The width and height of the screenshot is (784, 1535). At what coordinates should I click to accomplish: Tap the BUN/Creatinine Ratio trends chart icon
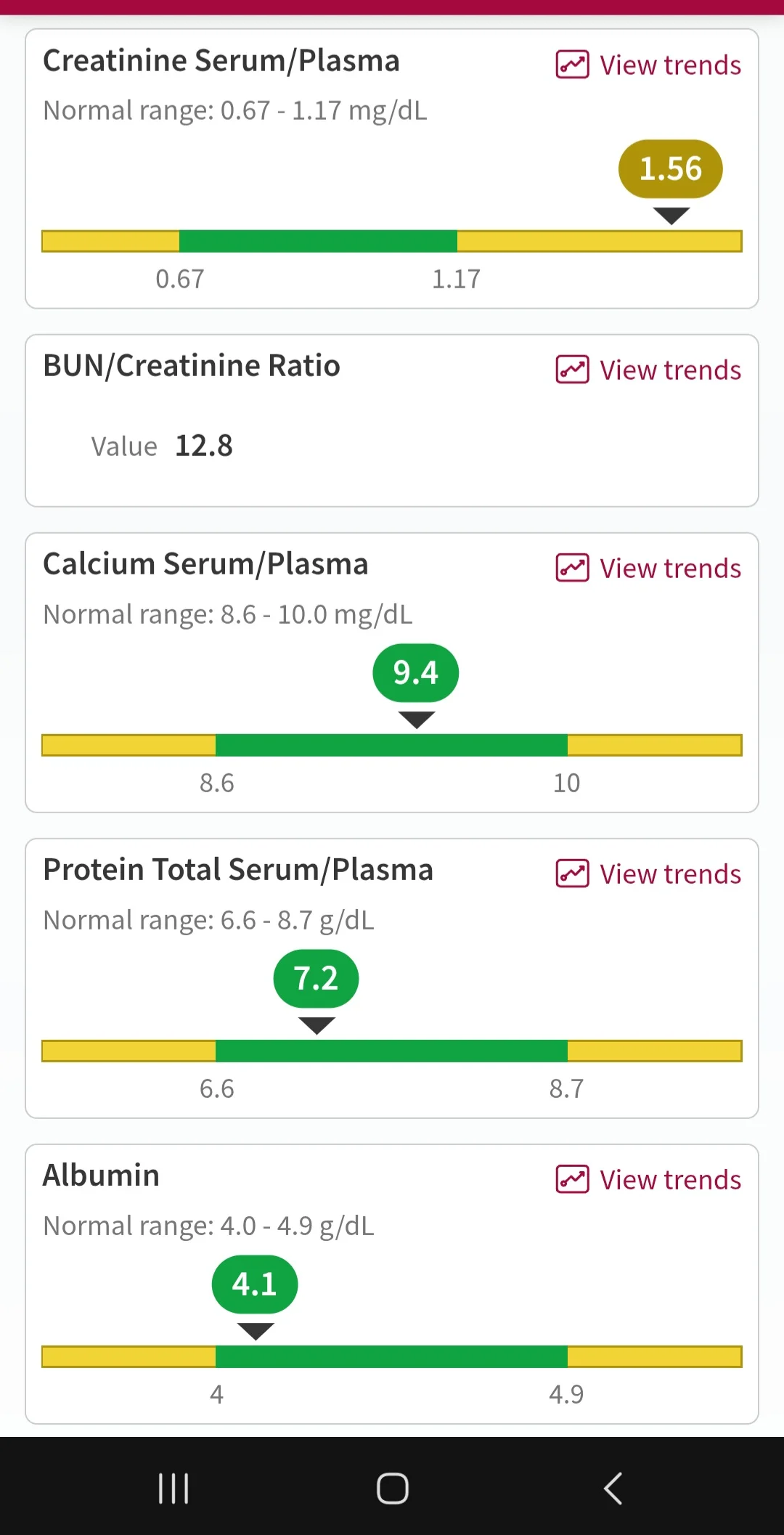click(x=572, y=370)
